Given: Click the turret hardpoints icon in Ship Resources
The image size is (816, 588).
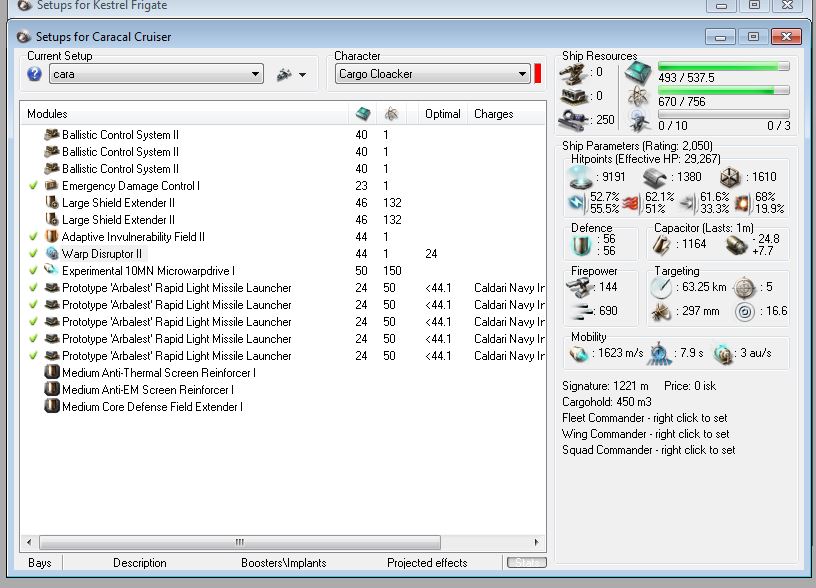Looking at the screenshot, I should tap(573, 73).
